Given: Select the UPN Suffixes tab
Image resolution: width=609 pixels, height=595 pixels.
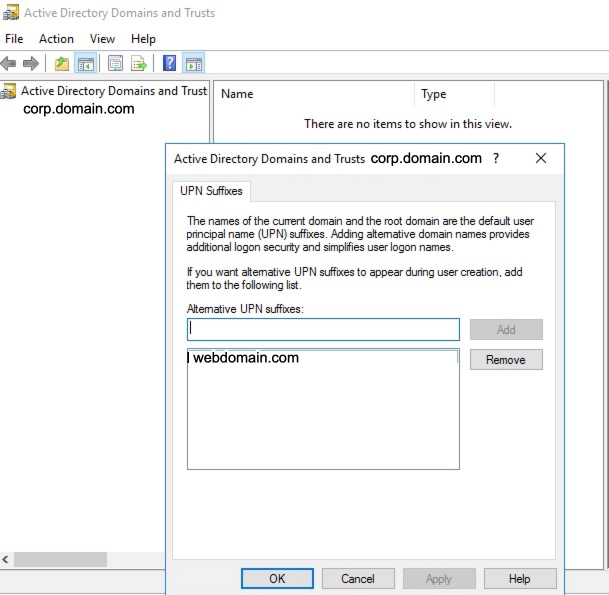Looking at the screenshot, I should click(211, 191).
